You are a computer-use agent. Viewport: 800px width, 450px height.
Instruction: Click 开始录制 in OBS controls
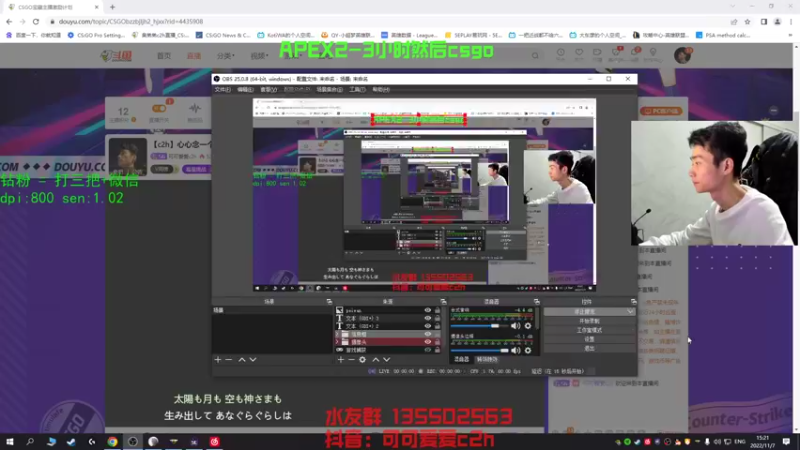[x=589, y=321]
